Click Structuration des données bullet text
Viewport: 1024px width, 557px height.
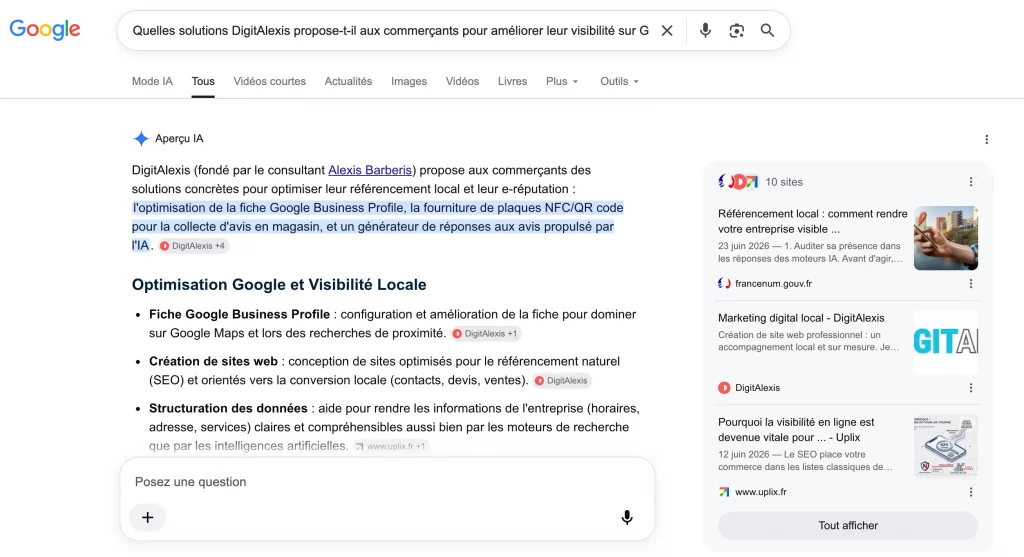point(394,427)
